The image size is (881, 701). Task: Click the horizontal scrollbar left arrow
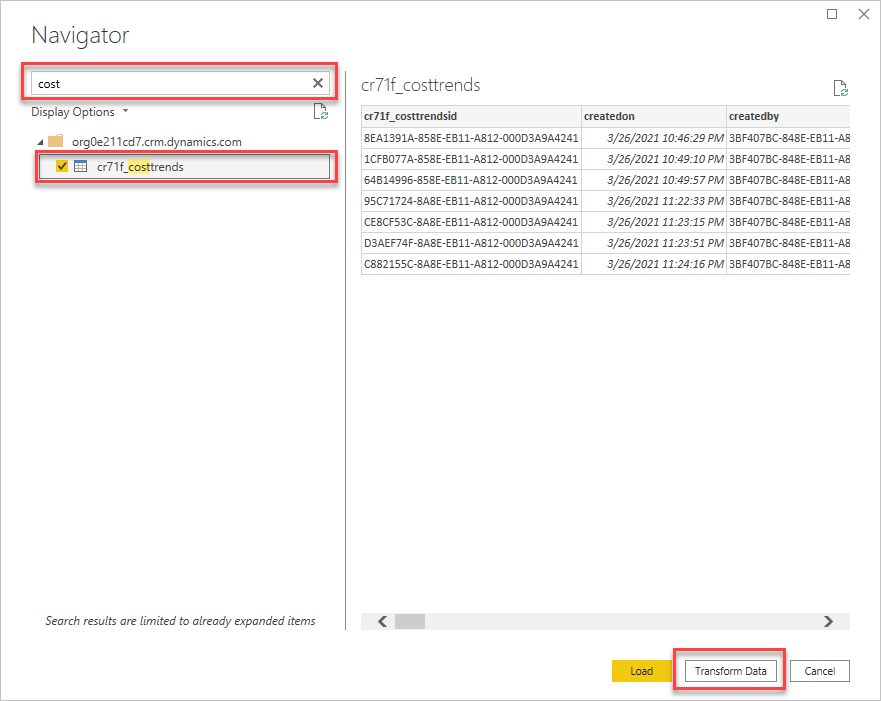[383, 621]
